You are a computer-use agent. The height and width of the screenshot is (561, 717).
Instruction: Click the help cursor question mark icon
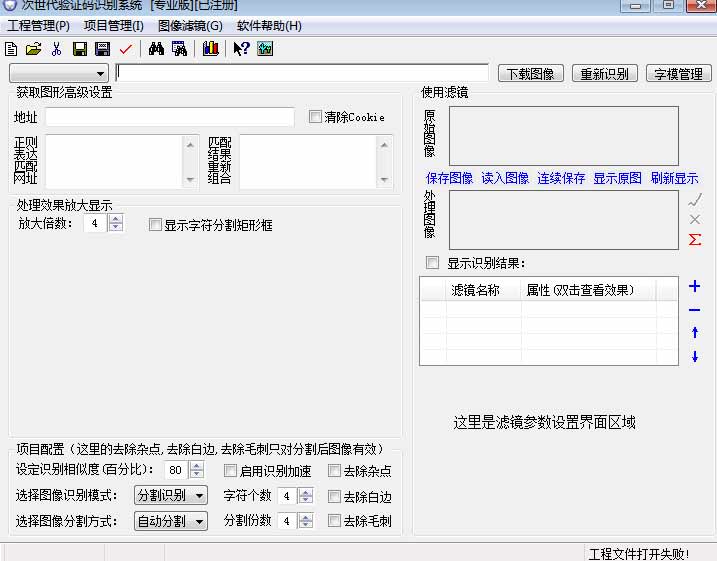[x=241, y=49]
